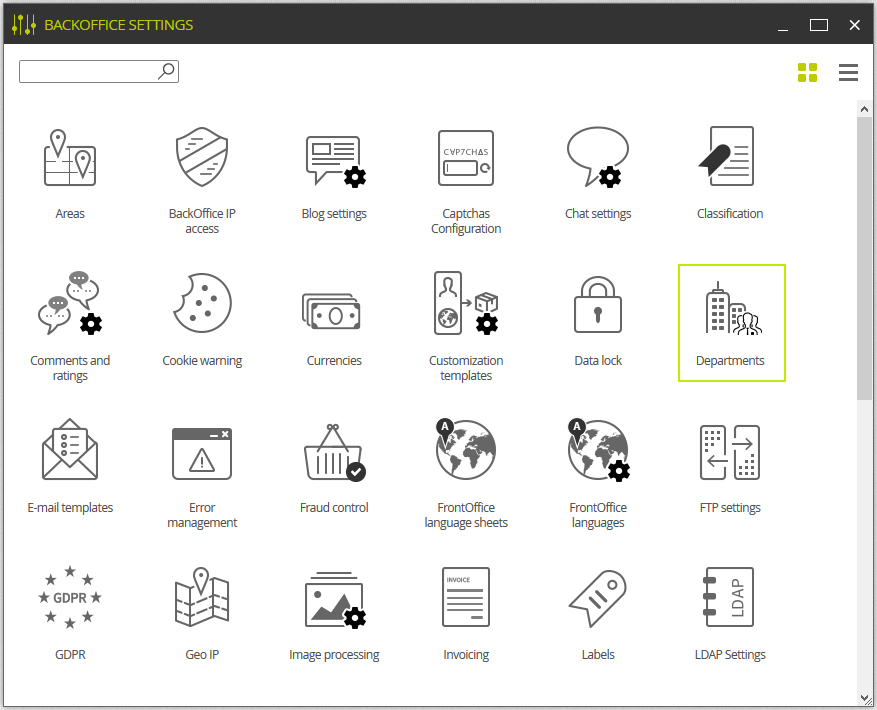Open the Areas settings icon
Image resolution: width=877 pixels, height=710 pixels.
tap(70, 158)
